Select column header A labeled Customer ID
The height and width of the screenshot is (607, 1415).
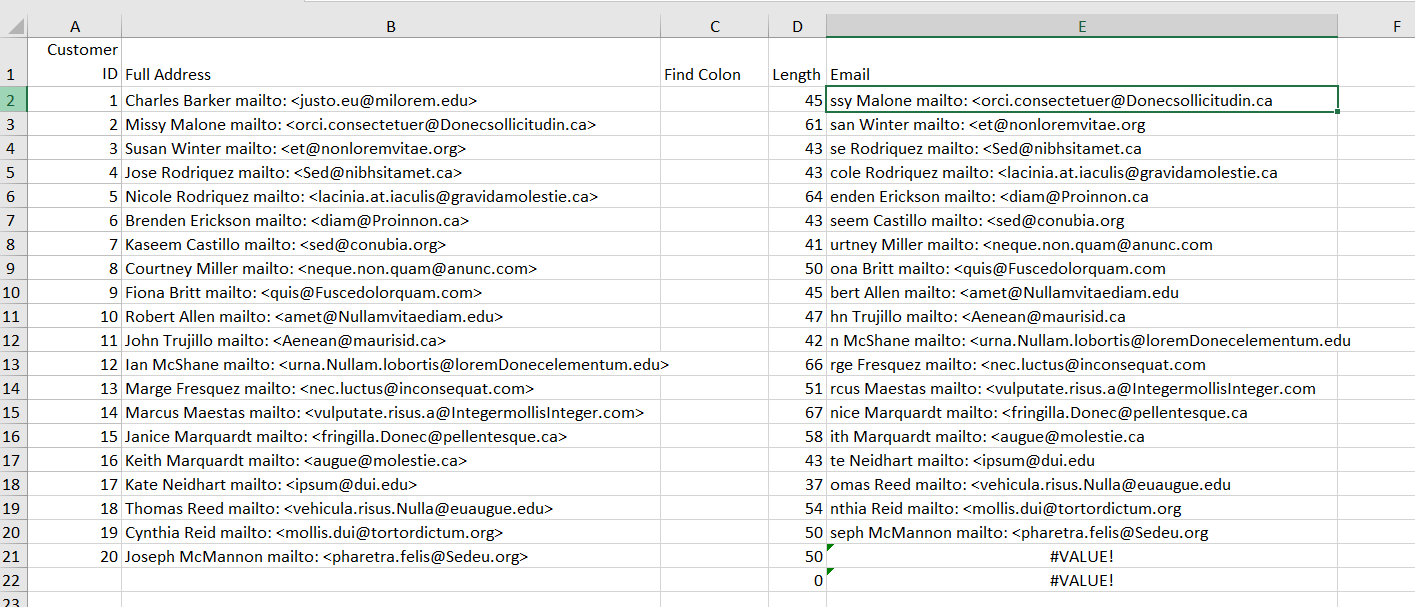tap(75, 26)
